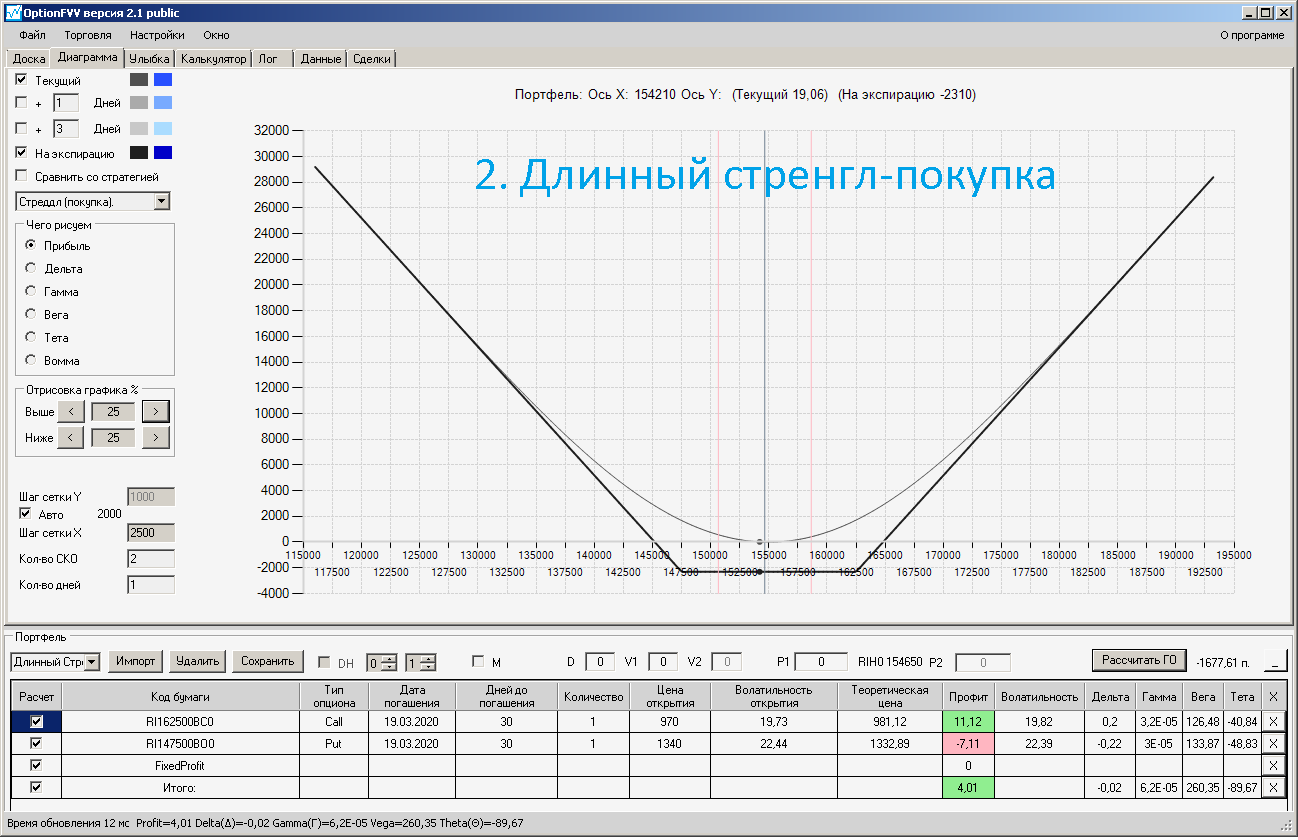Pick the dark blue swatch beside На экспирацию

tap(163, 153)
